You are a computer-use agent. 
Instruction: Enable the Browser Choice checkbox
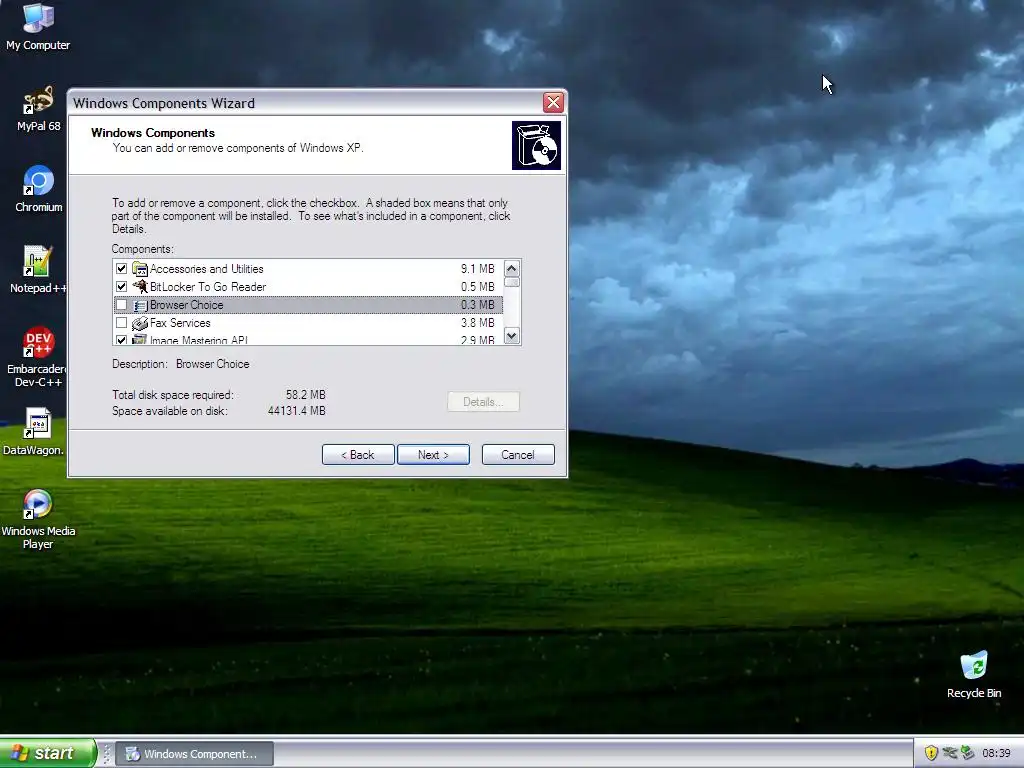[x=121, y=305]
